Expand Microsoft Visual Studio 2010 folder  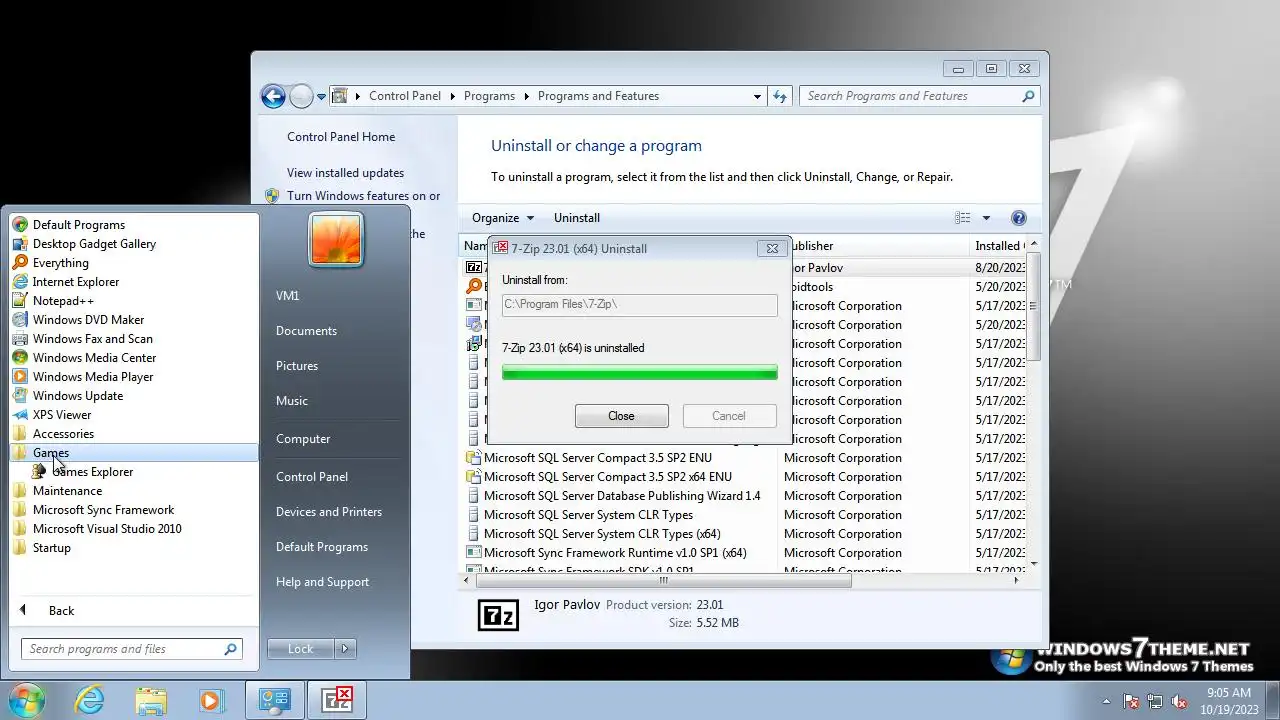coord(107,529)
